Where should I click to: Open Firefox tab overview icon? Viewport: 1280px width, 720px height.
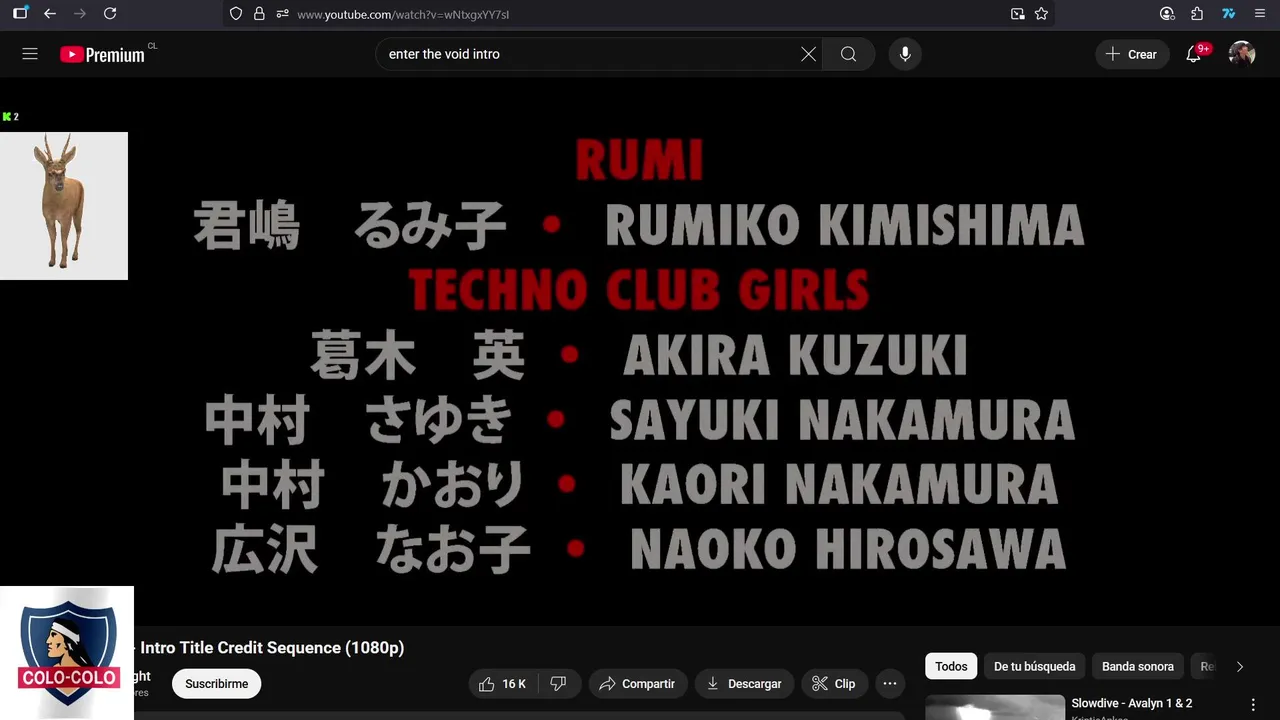click(20, 14)
